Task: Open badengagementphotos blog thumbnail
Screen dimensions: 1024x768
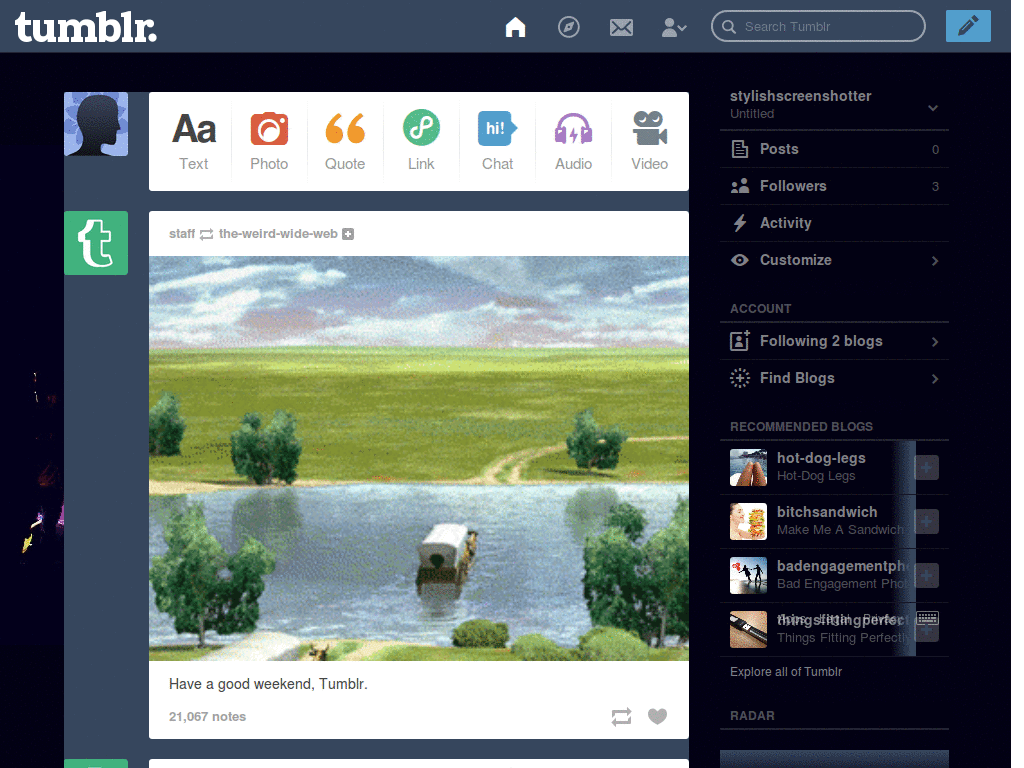Action: tap(748, 575)
